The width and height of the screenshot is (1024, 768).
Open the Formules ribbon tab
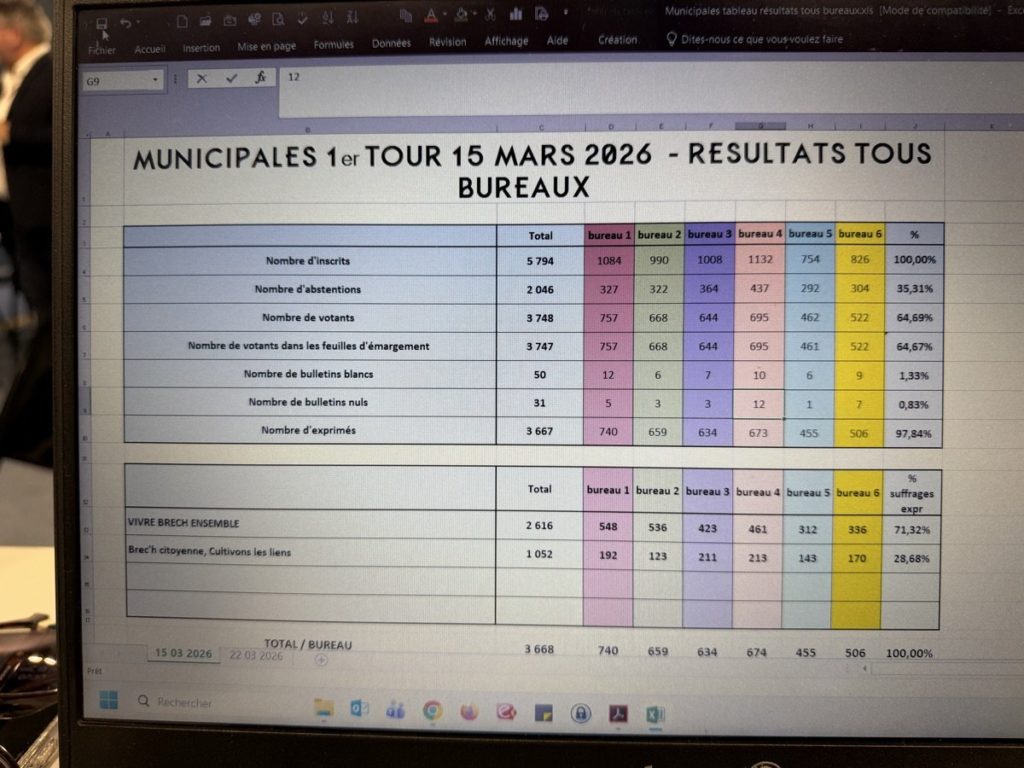[x=333, y=45]
